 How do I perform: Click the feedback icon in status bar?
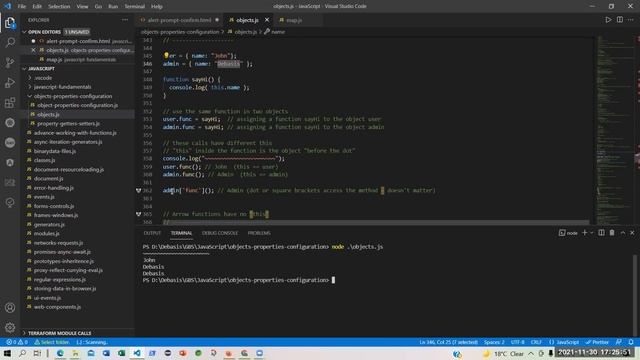[x=619, y=342]
